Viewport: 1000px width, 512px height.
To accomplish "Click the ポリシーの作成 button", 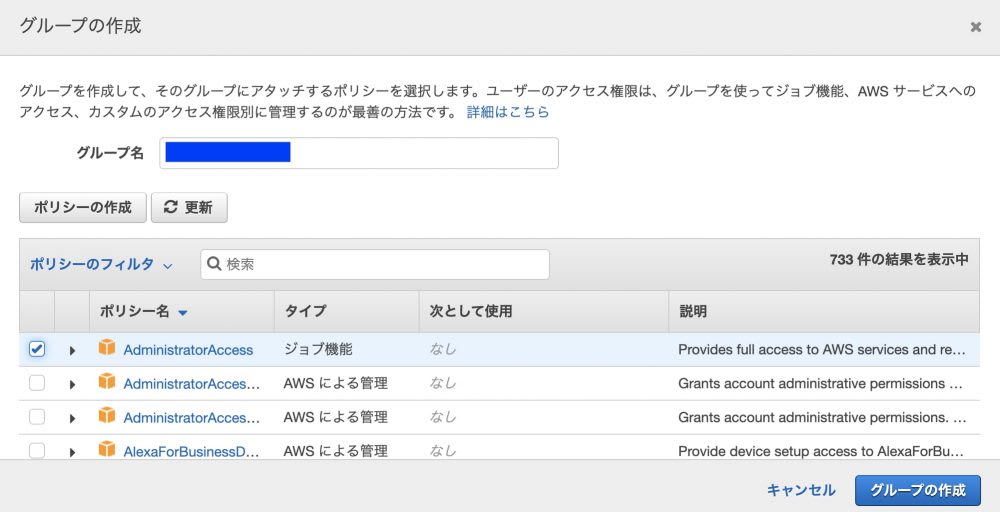I will (x=83, y=208).
